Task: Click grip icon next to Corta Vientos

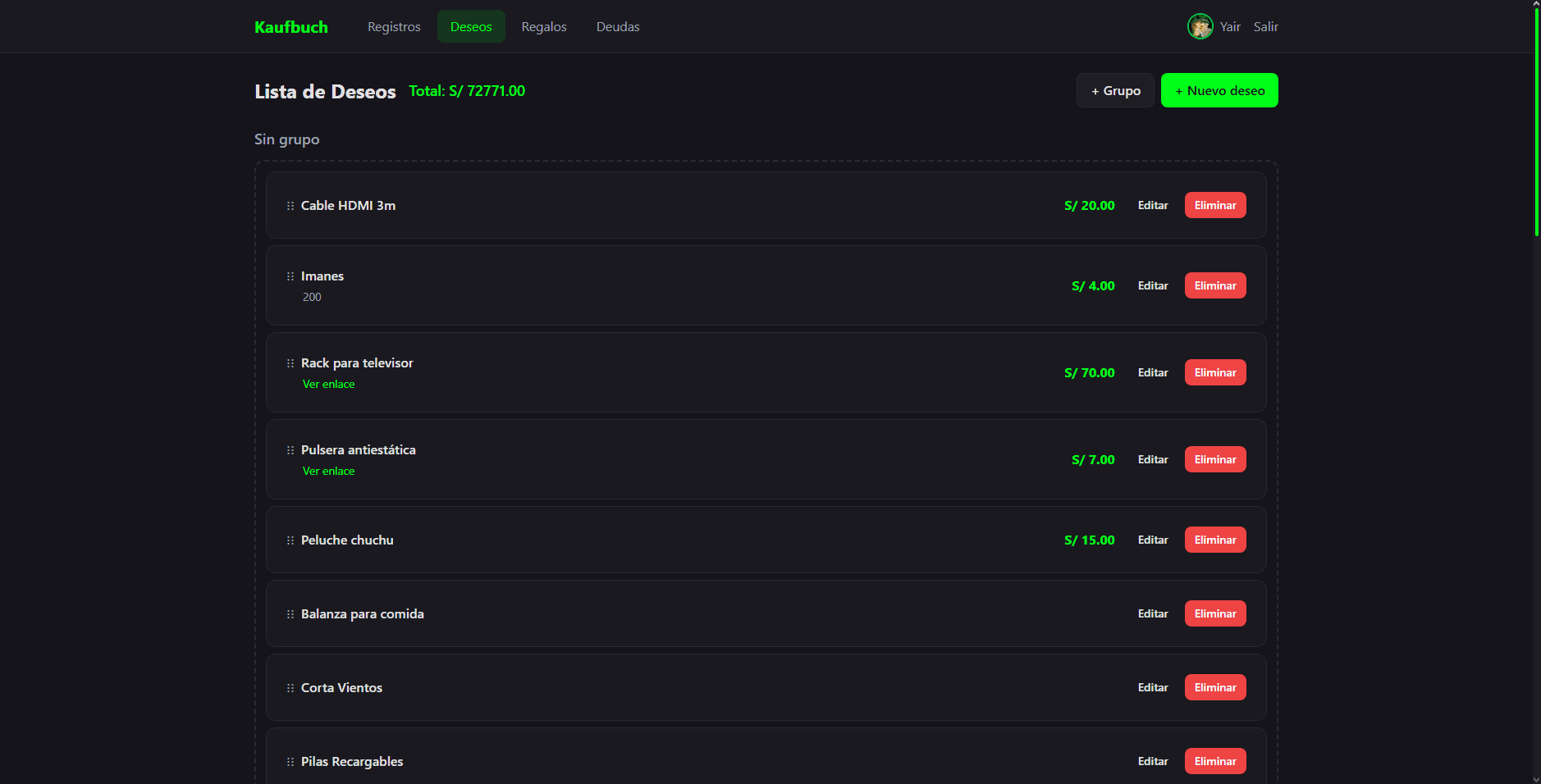Action: point(290,688)
